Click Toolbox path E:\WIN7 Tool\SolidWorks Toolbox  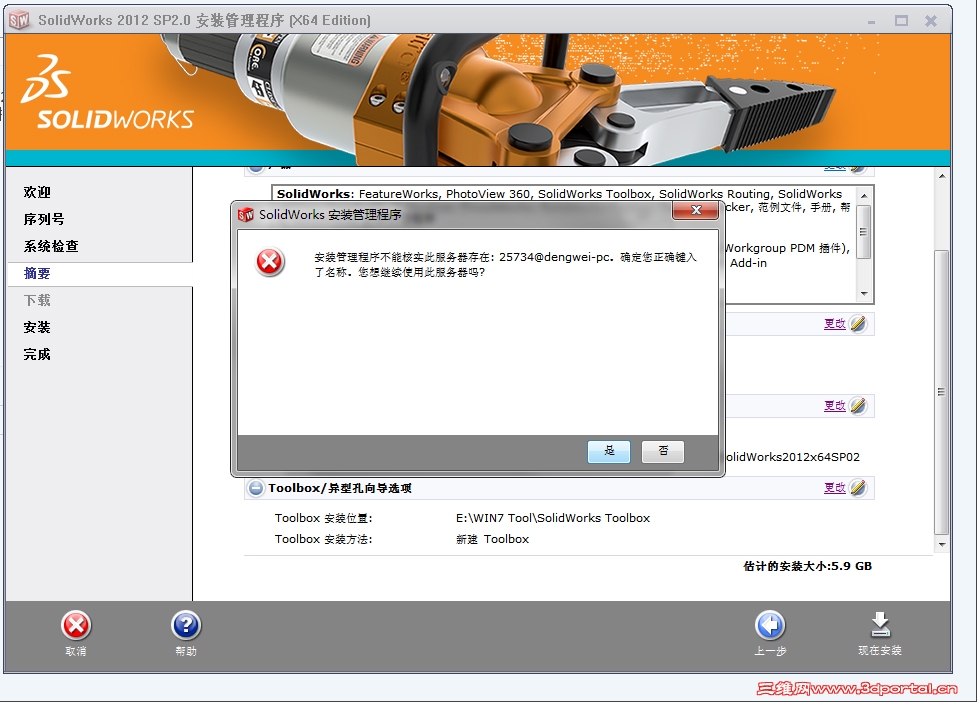click(x=553, y=518)
